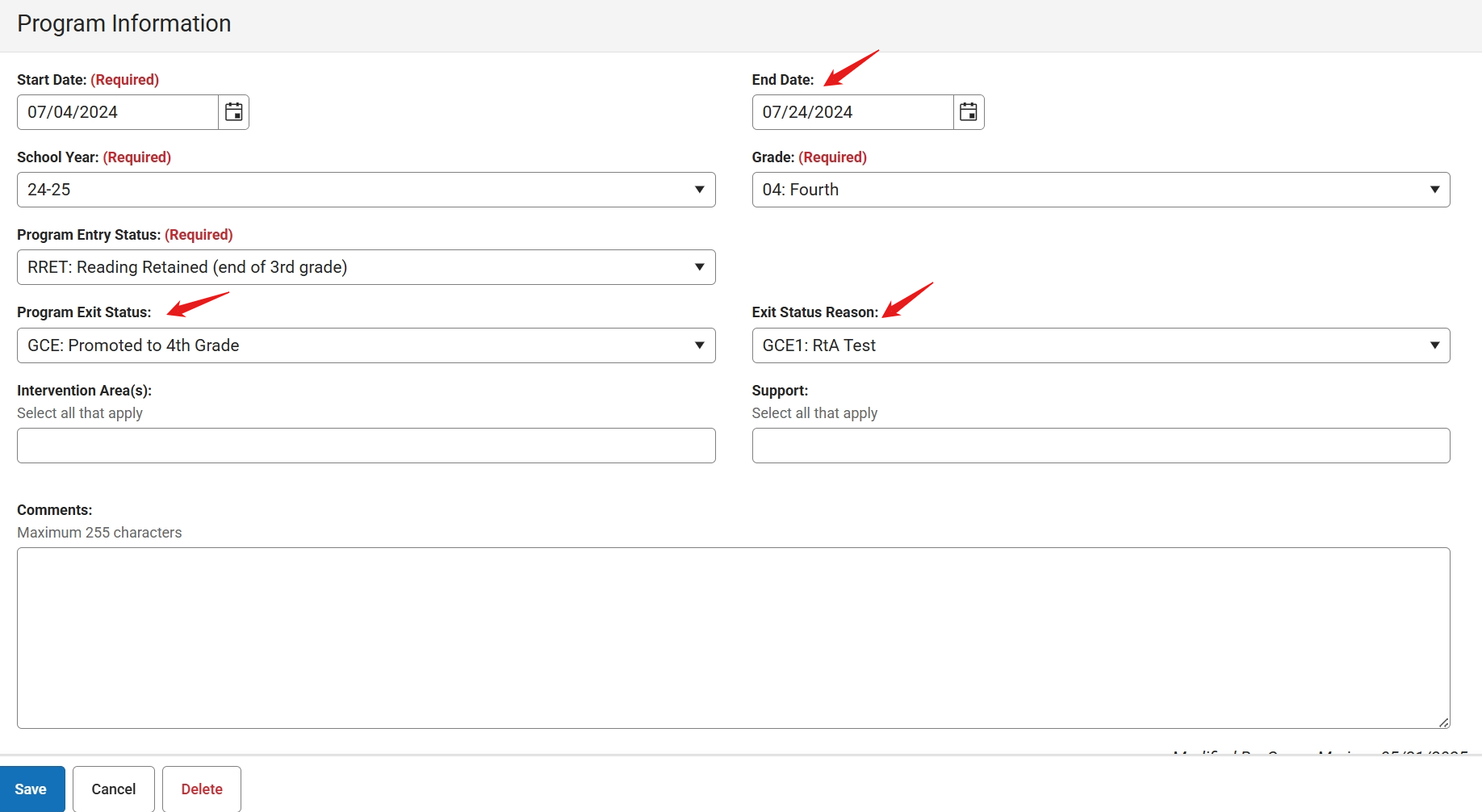1482x812 pixels.
Task: Expand the Program Entry Status dropdown
Action: (x=366, y=267)
